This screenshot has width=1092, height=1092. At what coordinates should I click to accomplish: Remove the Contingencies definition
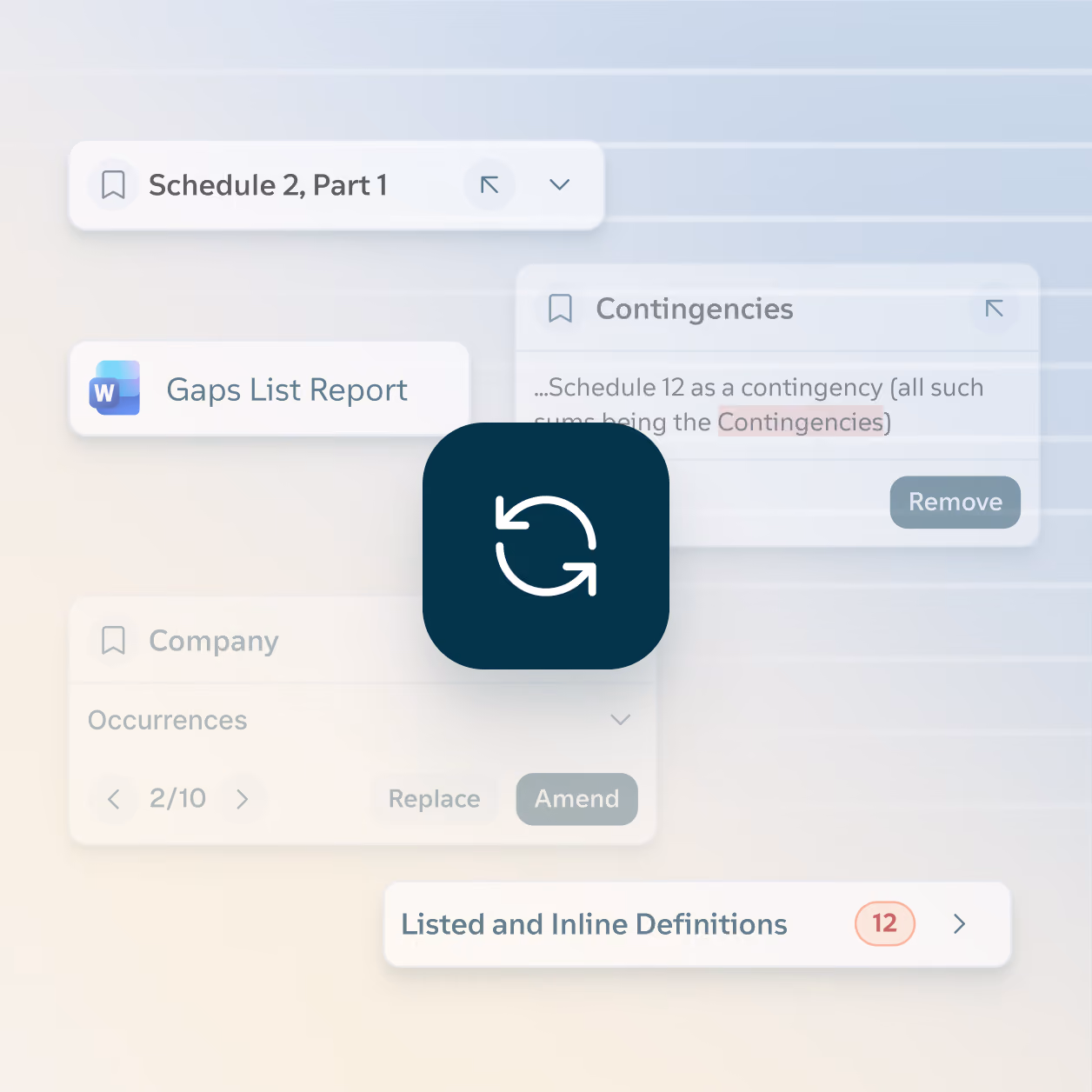click(955, 502)
